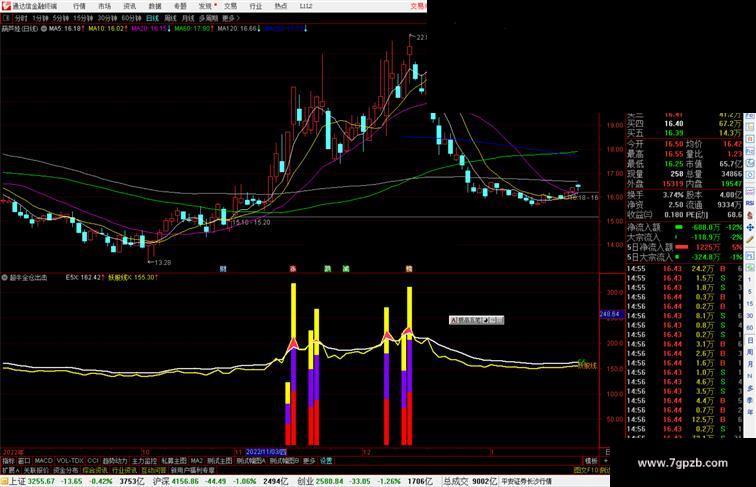The width and height of the screenshot is (756, 487).
Task: Select multi-period '多' in sidebar
Action: pyautogui.click(x=750, y=388)
